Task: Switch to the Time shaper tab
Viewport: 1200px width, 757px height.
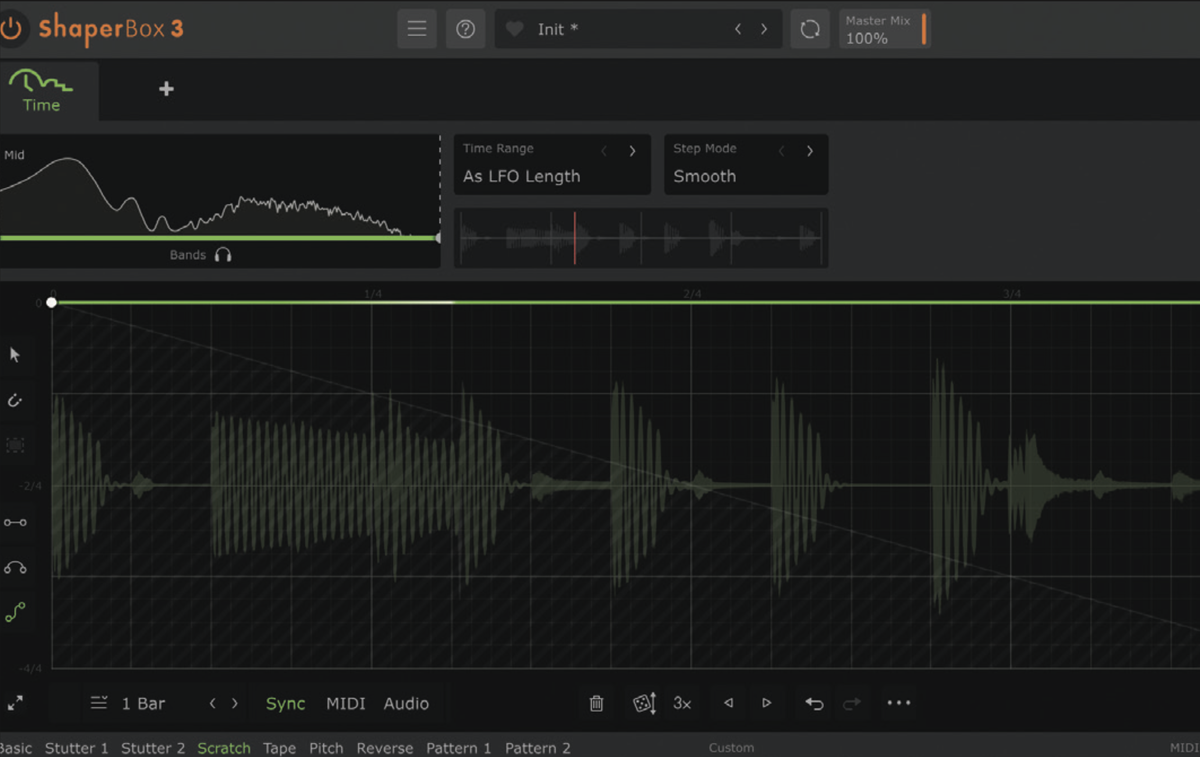Action: point(42,91)
